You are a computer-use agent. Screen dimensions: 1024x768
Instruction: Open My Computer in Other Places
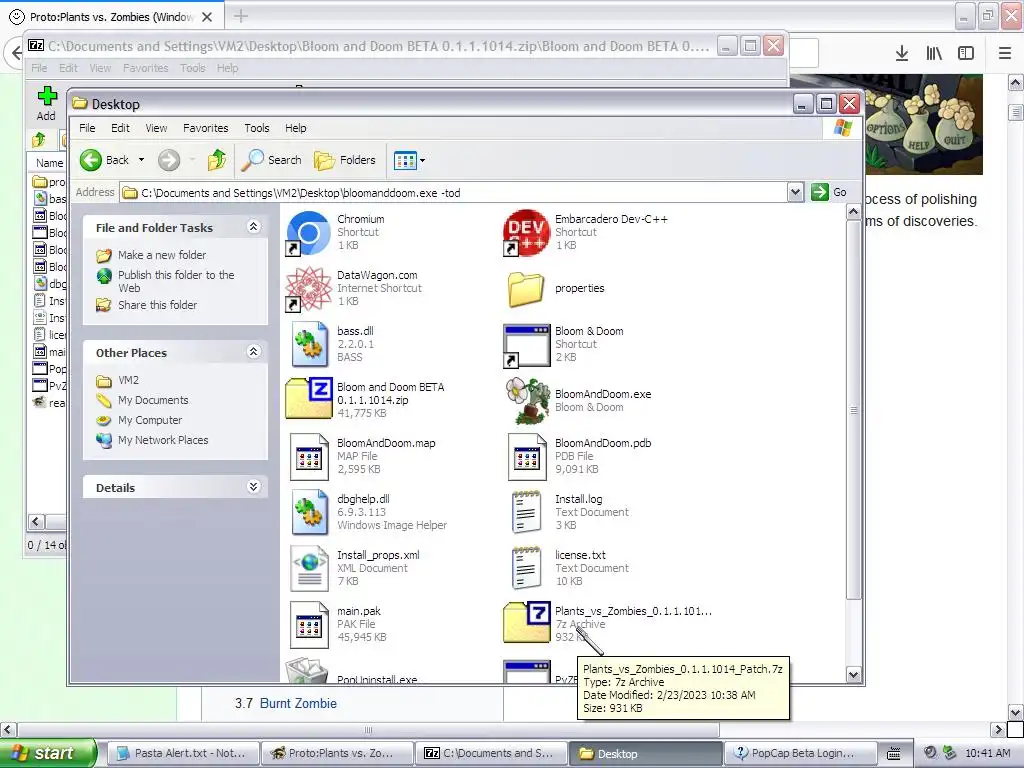pyautogui.click(x=150, y=420)
